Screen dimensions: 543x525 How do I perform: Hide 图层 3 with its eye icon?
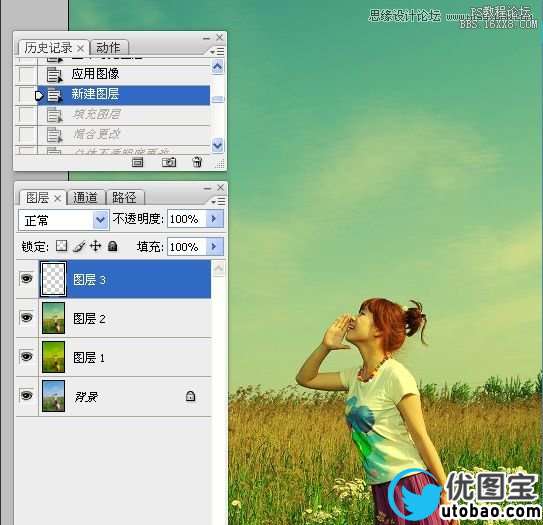(27, 278)
